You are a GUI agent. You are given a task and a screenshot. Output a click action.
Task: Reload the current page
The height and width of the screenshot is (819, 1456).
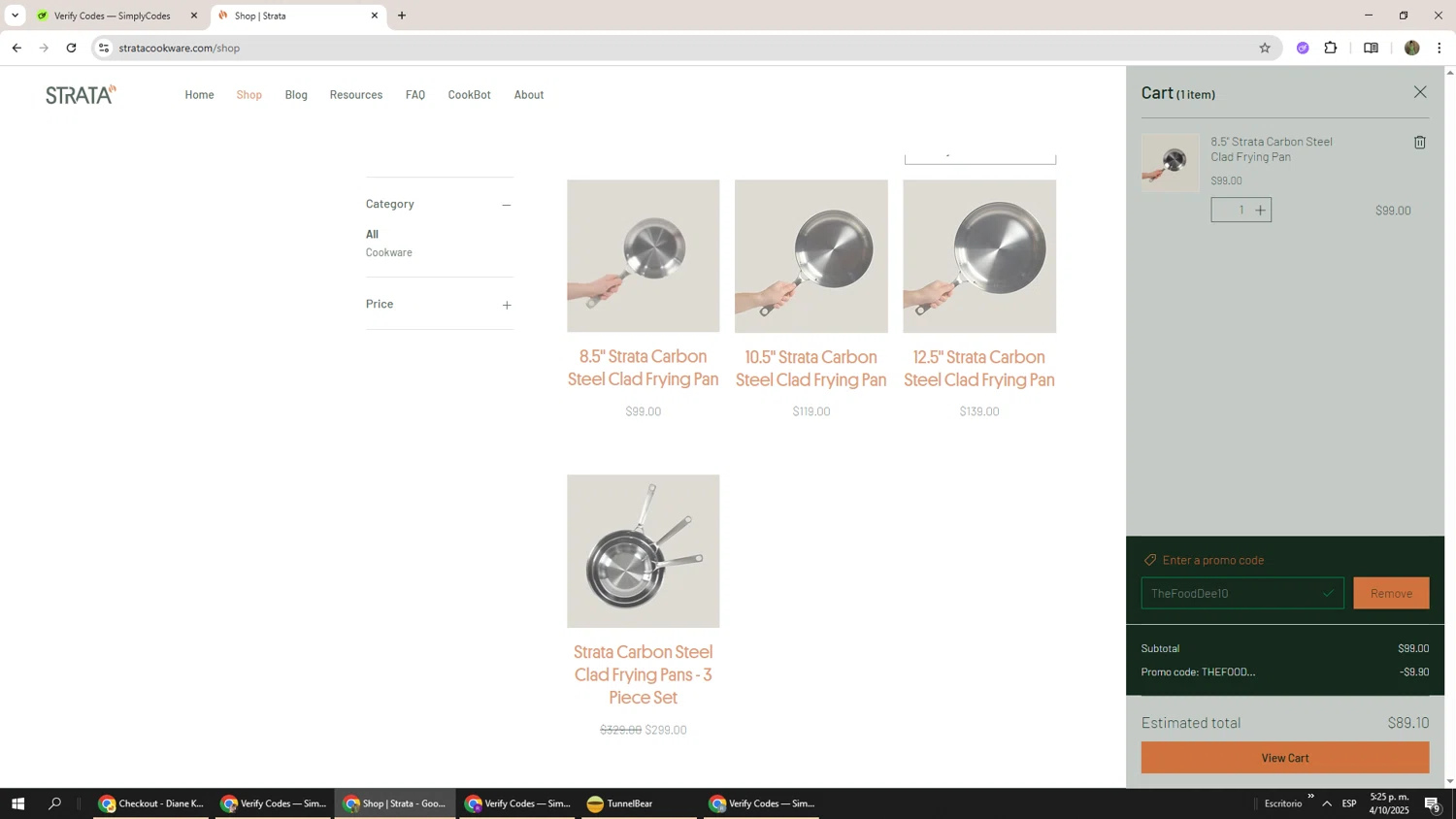pyautogui.click(x=71, y=48)
